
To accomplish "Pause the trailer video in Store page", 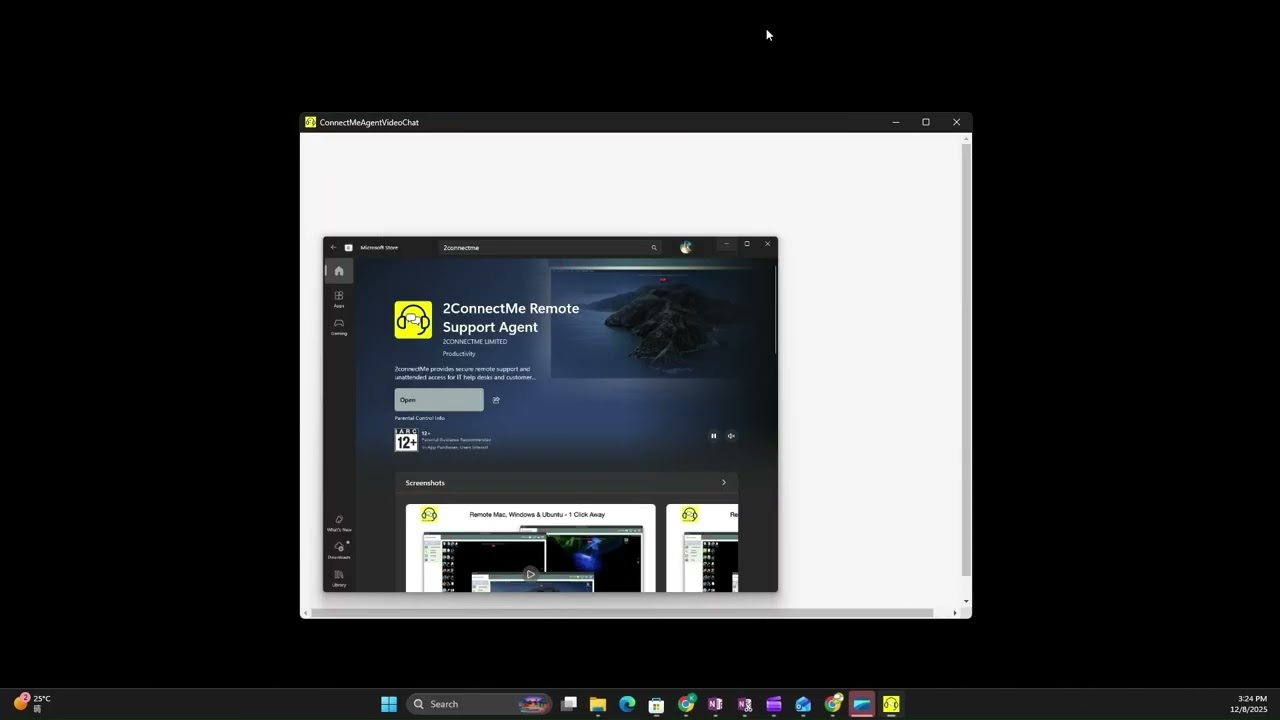I will [713, 436].
